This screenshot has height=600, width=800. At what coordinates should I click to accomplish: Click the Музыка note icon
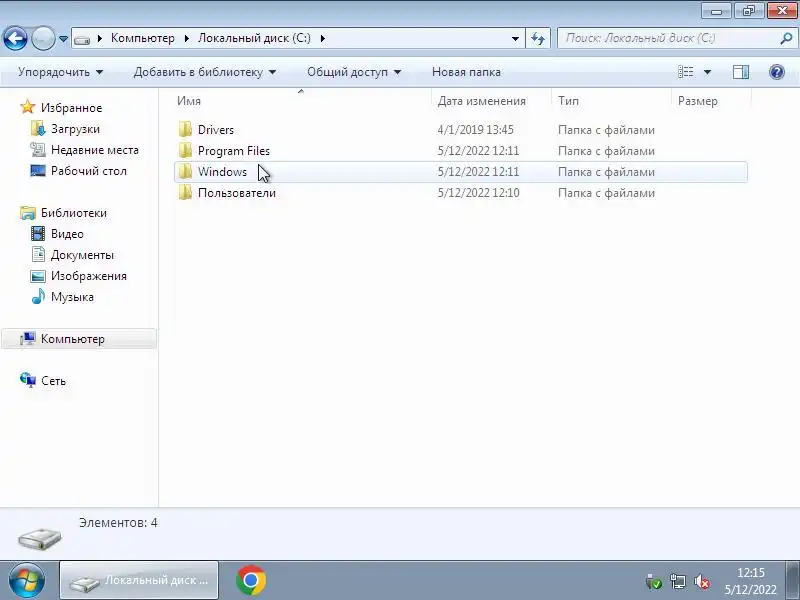[x=38, y=296]
